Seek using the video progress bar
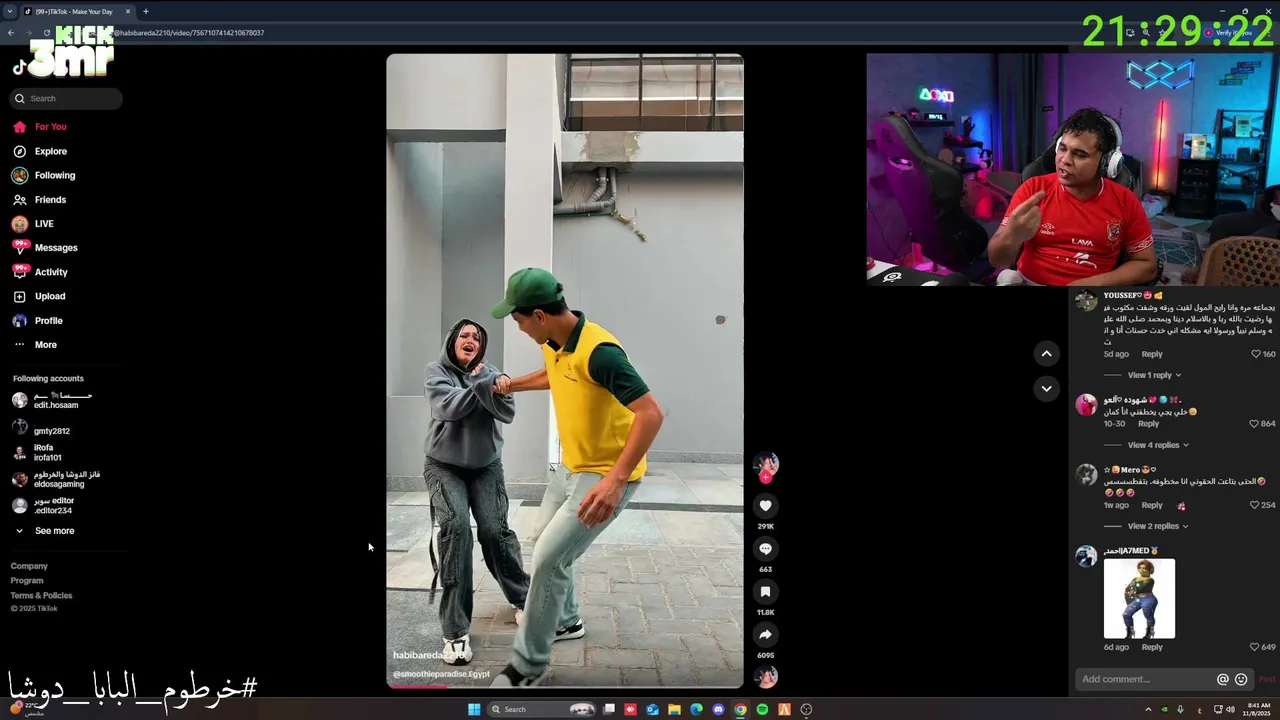Image resolution: width=1280 pixels, height=720 pixels. [x=565, y=686]
